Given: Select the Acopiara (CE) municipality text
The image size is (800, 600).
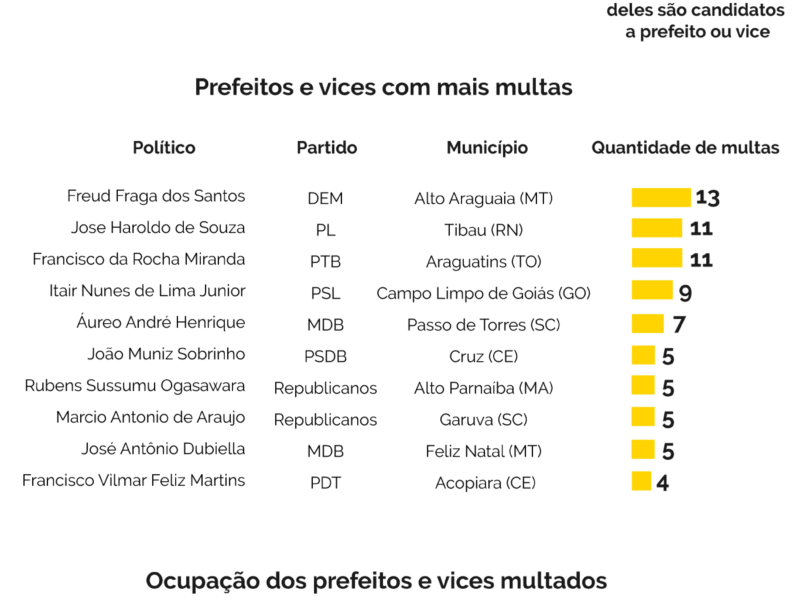Looking at the screenshot, I should tap(485, 483).
